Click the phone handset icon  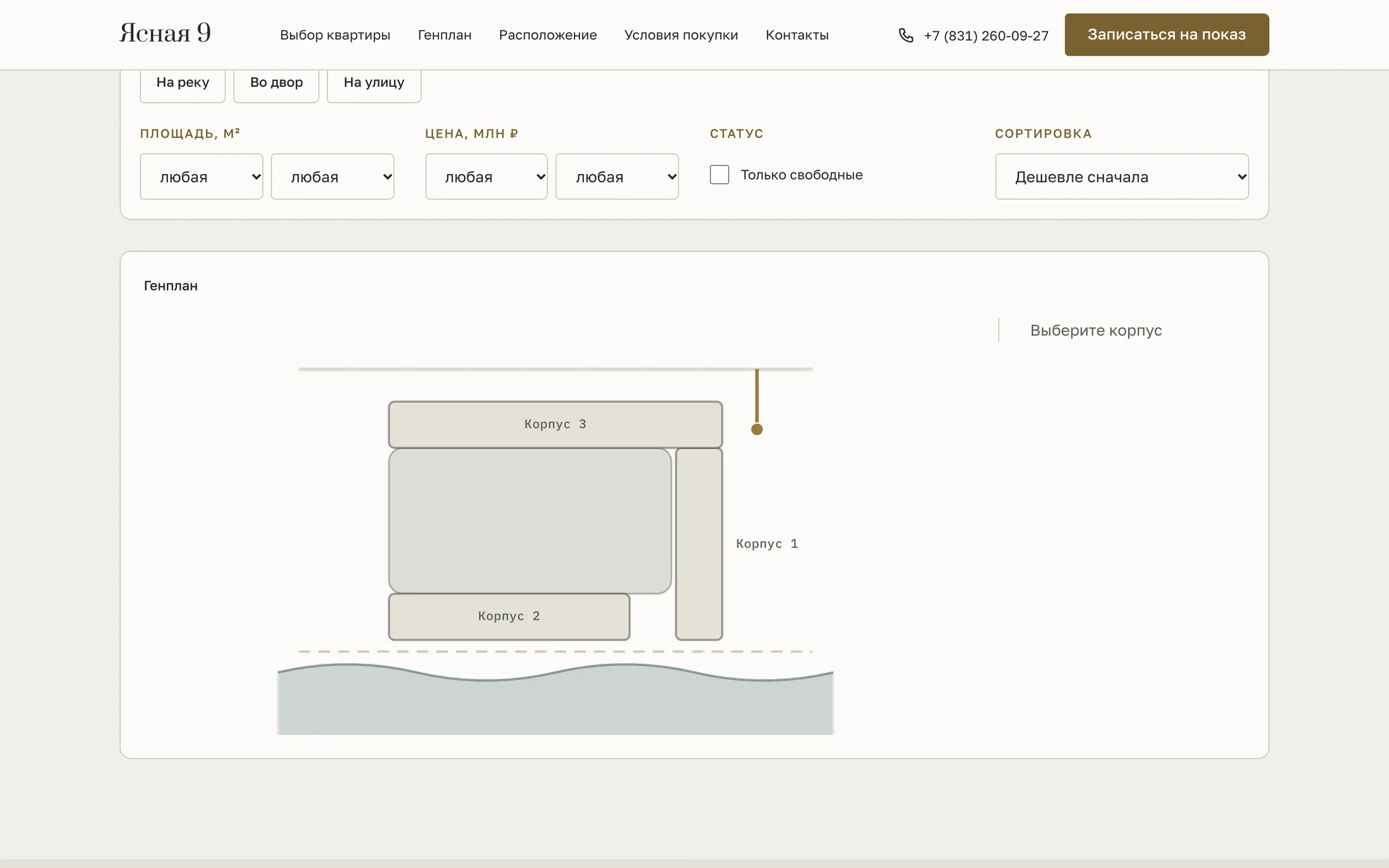tap(906, 35)
